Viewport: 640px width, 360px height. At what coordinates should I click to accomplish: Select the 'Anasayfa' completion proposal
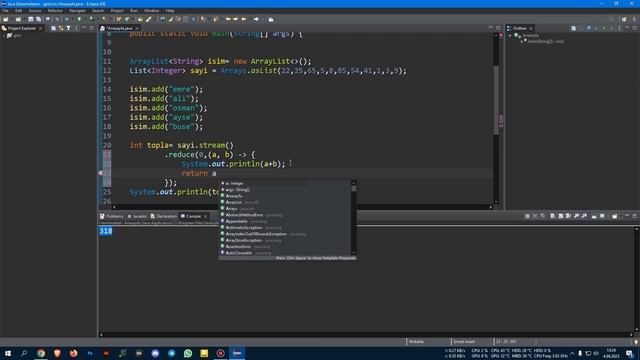pyautogui.click(x=285, y=196)
